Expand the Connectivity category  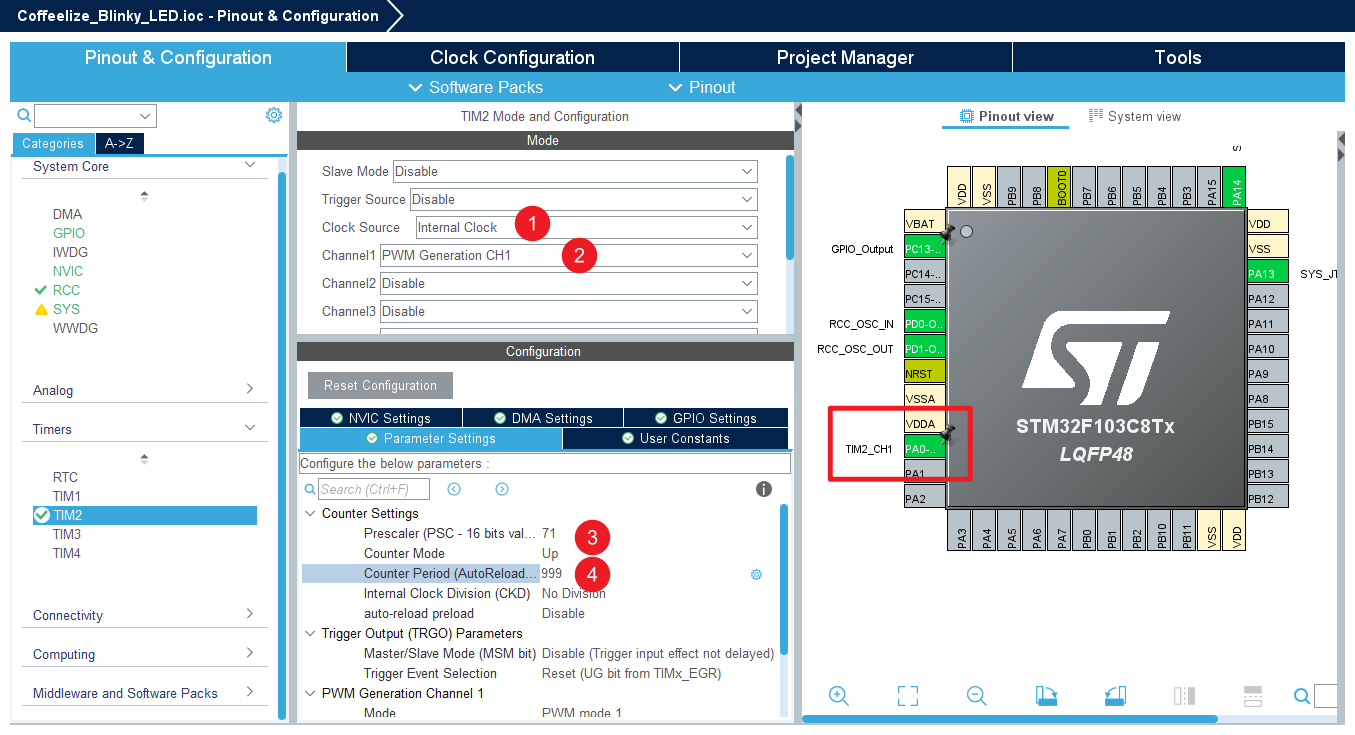143,615
